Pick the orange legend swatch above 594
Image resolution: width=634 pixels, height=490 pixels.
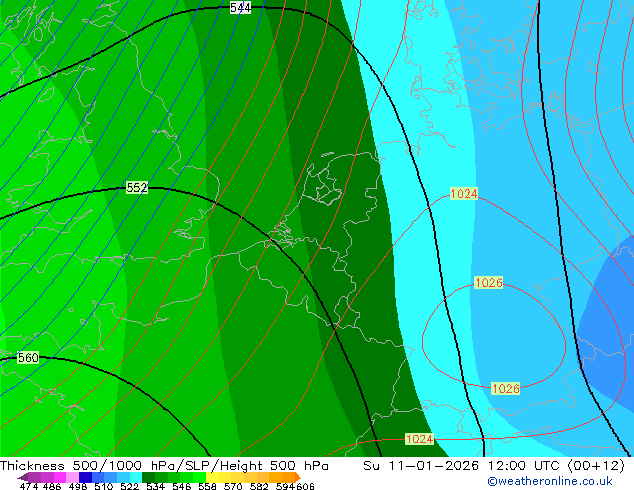289,477
